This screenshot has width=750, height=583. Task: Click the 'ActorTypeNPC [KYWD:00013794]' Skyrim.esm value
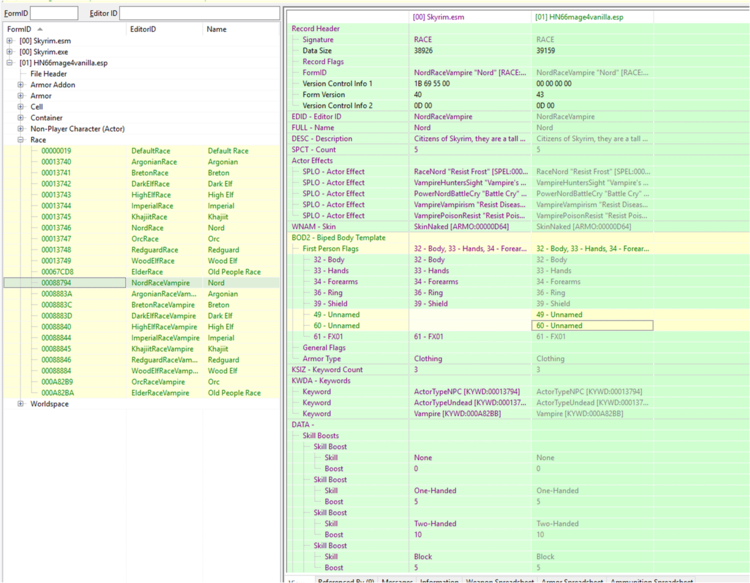click(467, 392)
